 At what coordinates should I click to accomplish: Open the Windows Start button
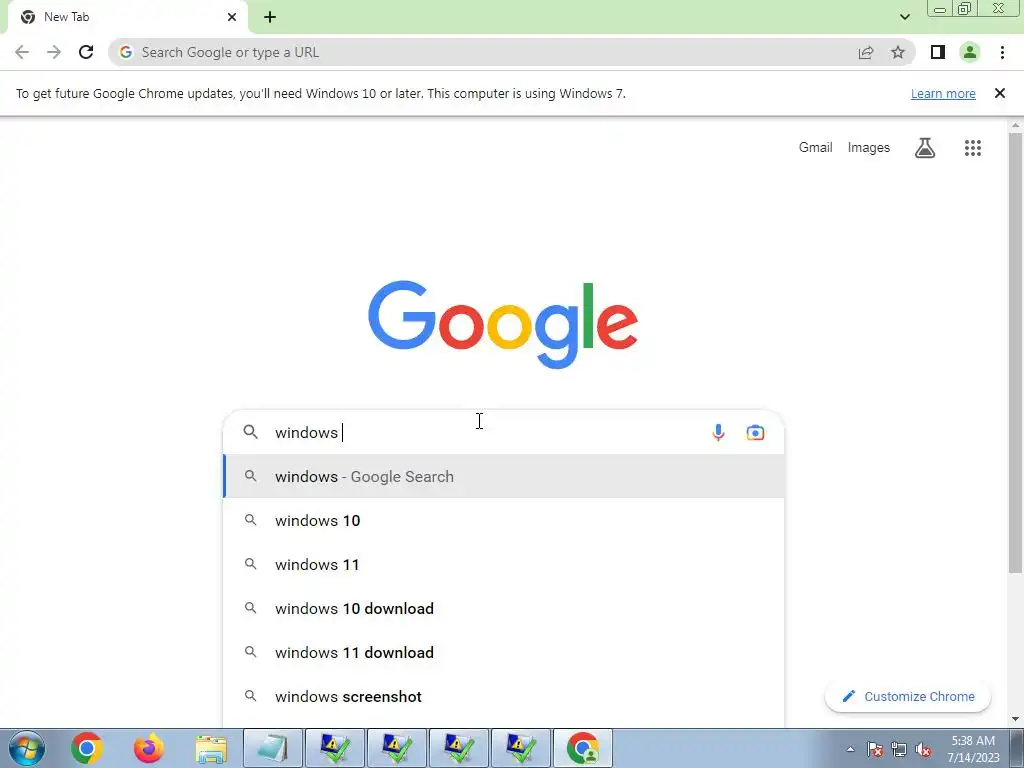(x=27, y=748)
